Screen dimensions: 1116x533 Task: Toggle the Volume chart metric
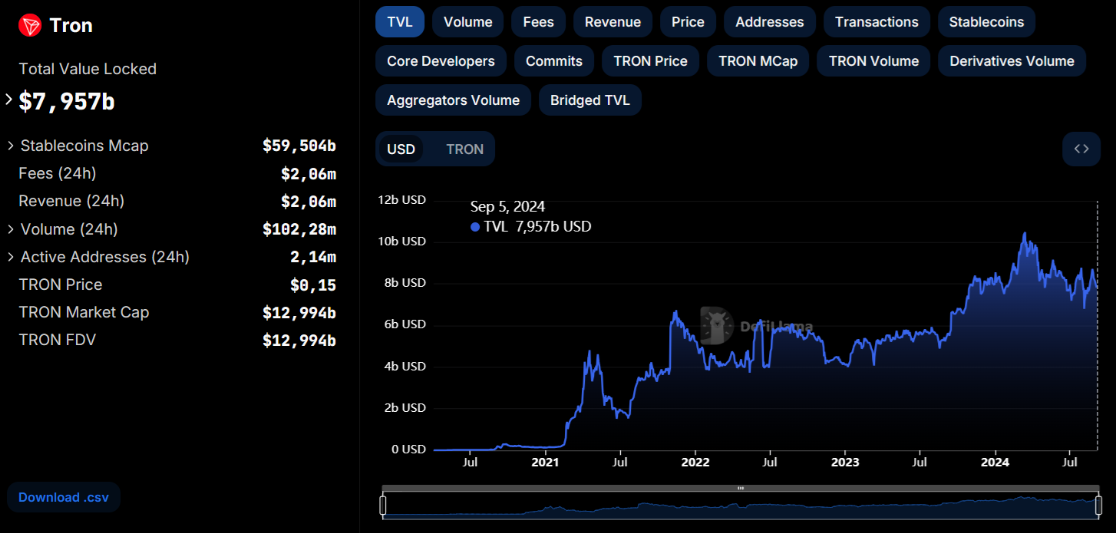(x=468, y=22)
